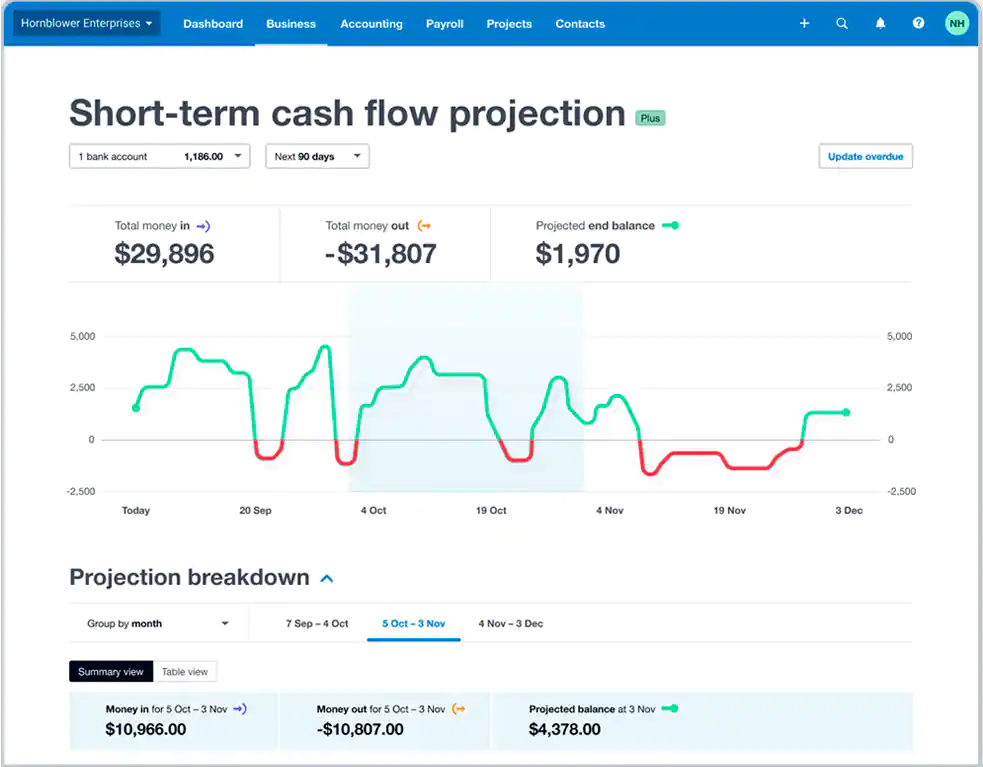Navigate to the Dashboard link
The image size is (983, 767).
point(213,24)
